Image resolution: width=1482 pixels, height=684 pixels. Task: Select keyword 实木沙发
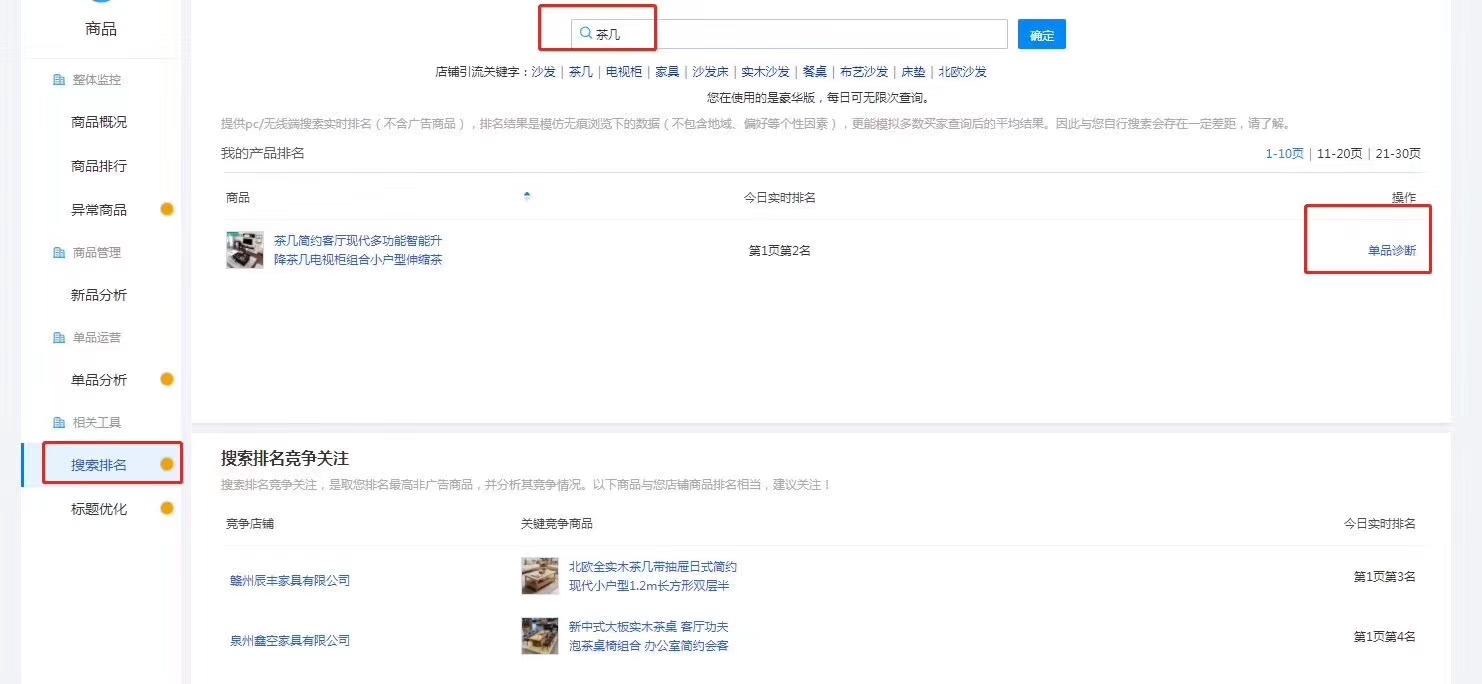(x=765, y=72)
